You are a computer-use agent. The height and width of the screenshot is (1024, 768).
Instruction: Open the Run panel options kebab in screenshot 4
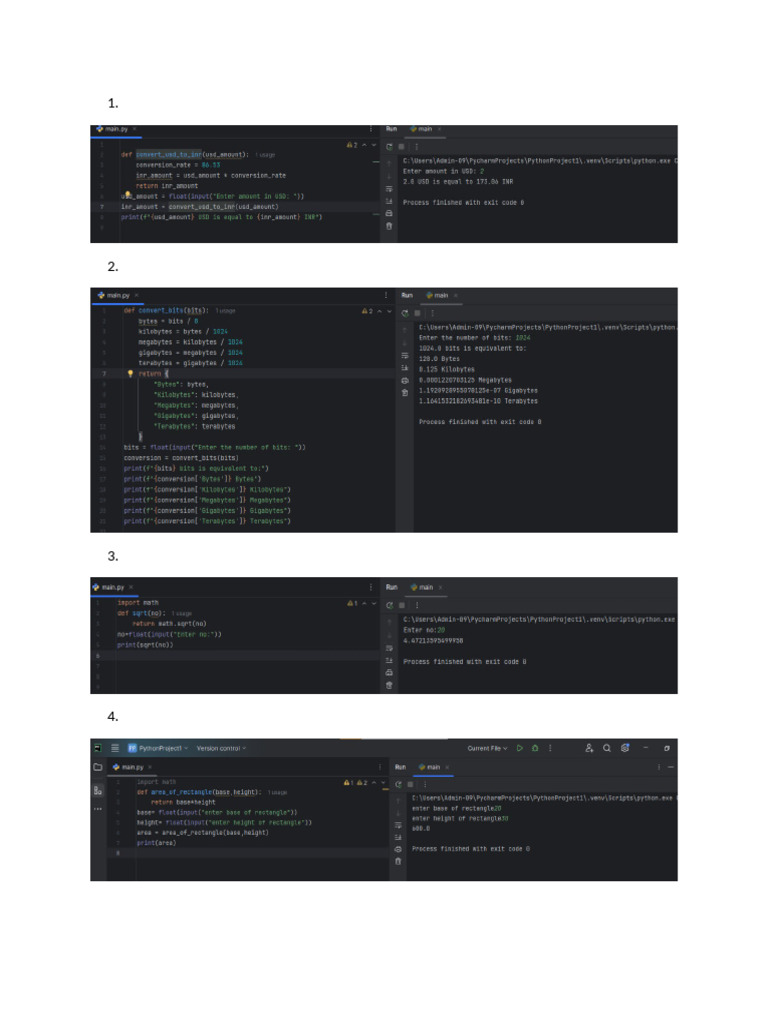pyautogui.click(x=658, y=767)
